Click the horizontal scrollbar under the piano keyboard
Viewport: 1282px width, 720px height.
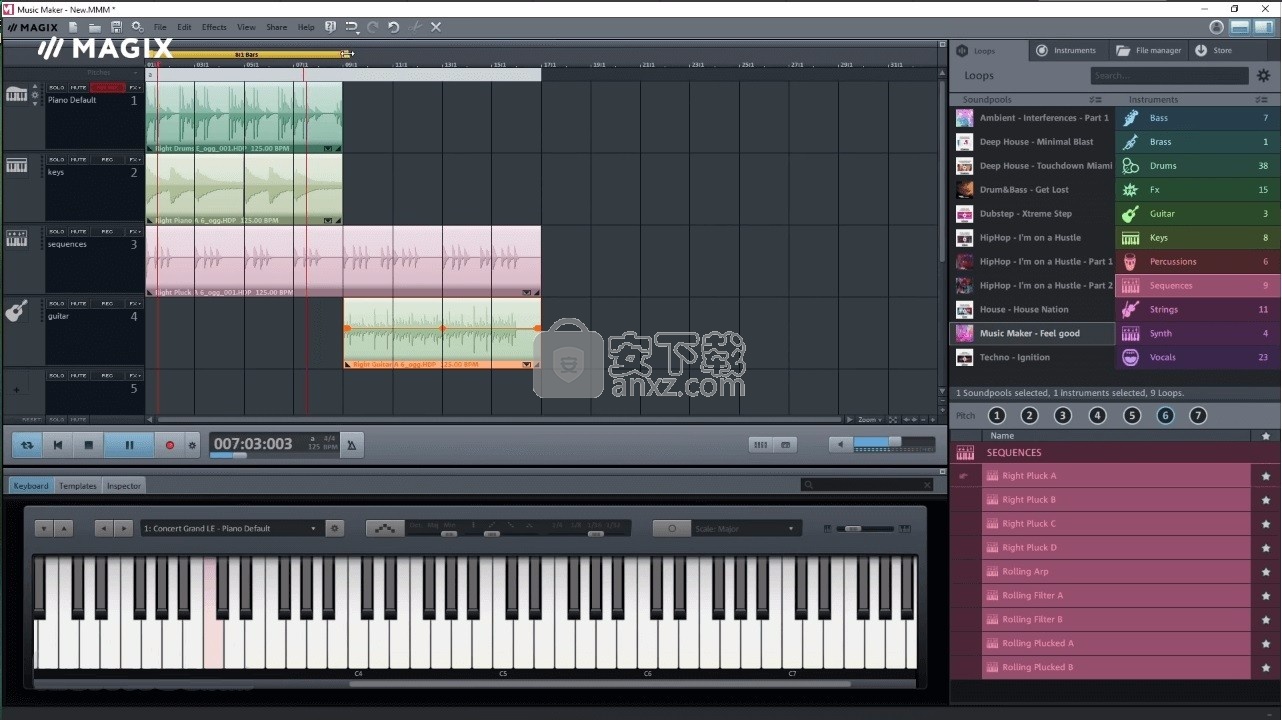tap(600, 684)
